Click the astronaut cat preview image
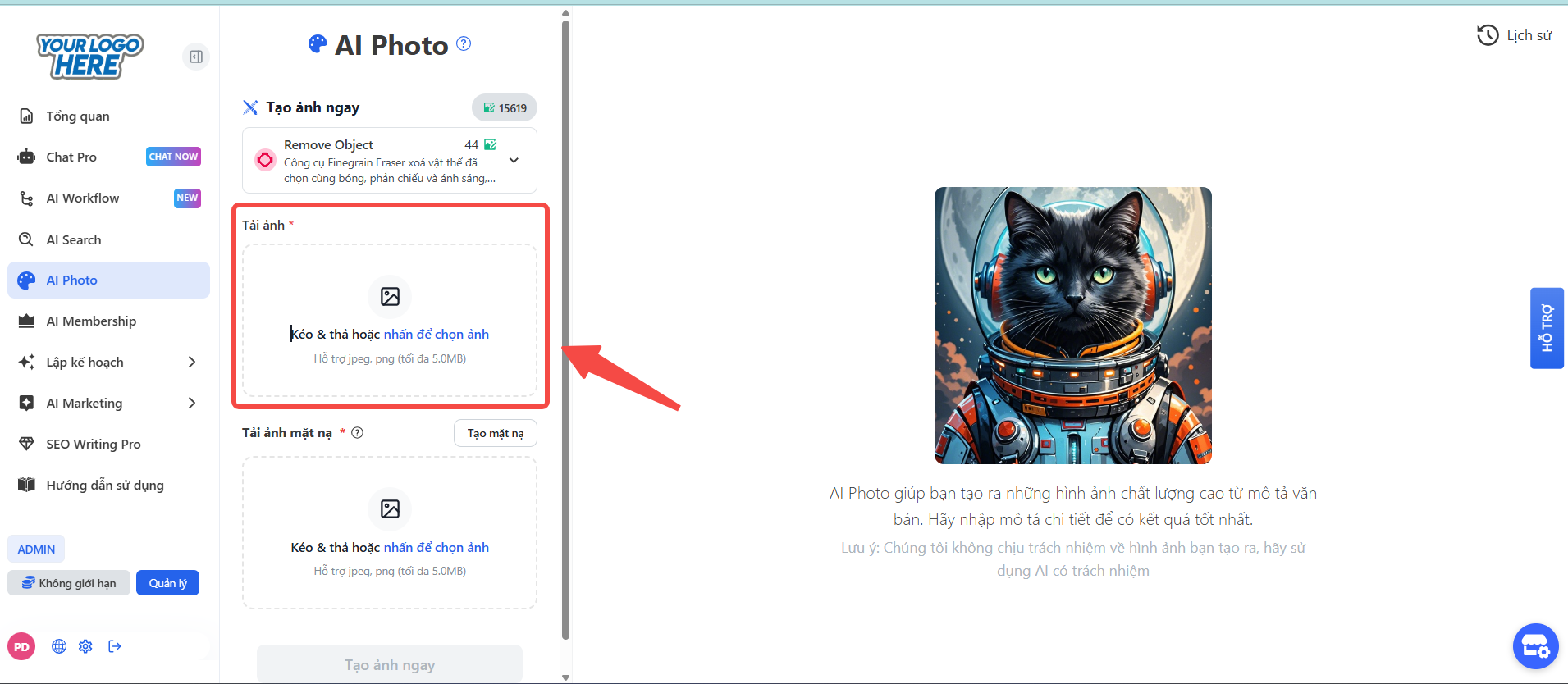The height and width of the screenshot is (684, 1568). 1072,325
